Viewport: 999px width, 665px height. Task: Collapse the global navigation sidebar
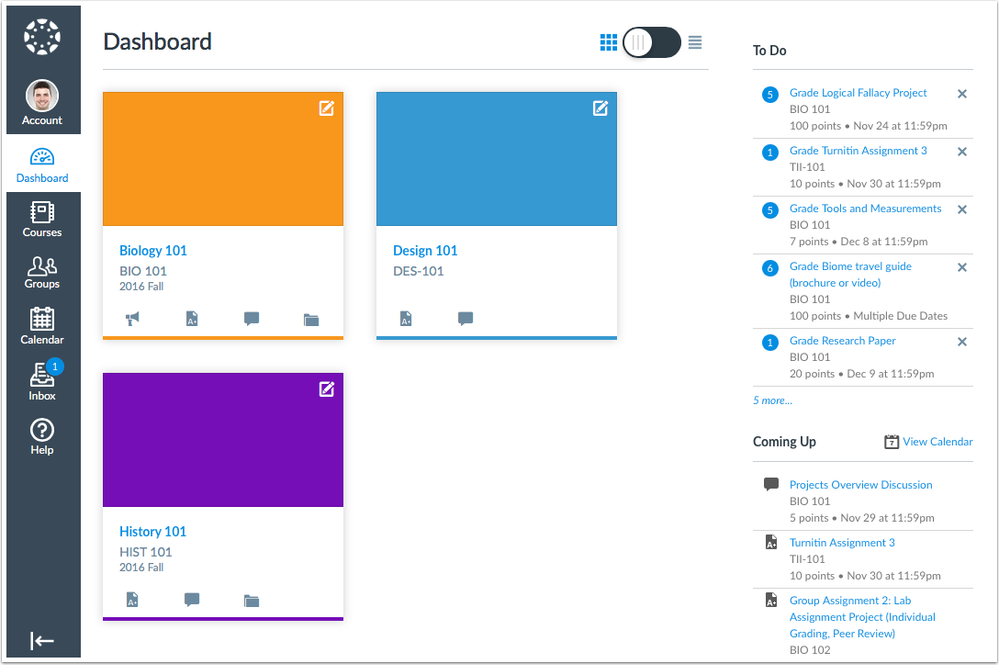[x=42, y=641]
